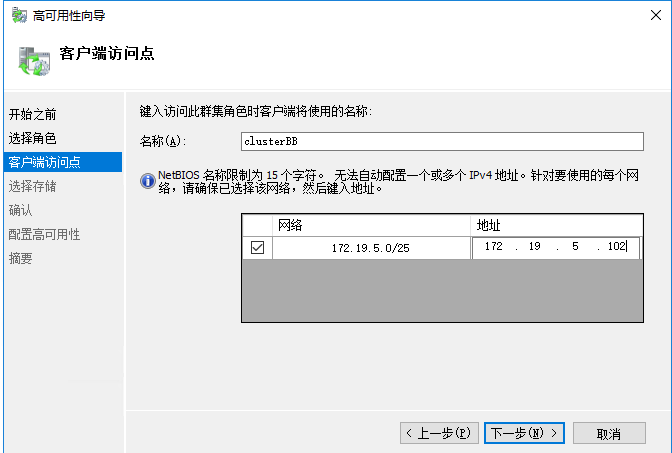
Task: Uncheck the 172.19.5.0/25 network checkbox
Action: 257,247
